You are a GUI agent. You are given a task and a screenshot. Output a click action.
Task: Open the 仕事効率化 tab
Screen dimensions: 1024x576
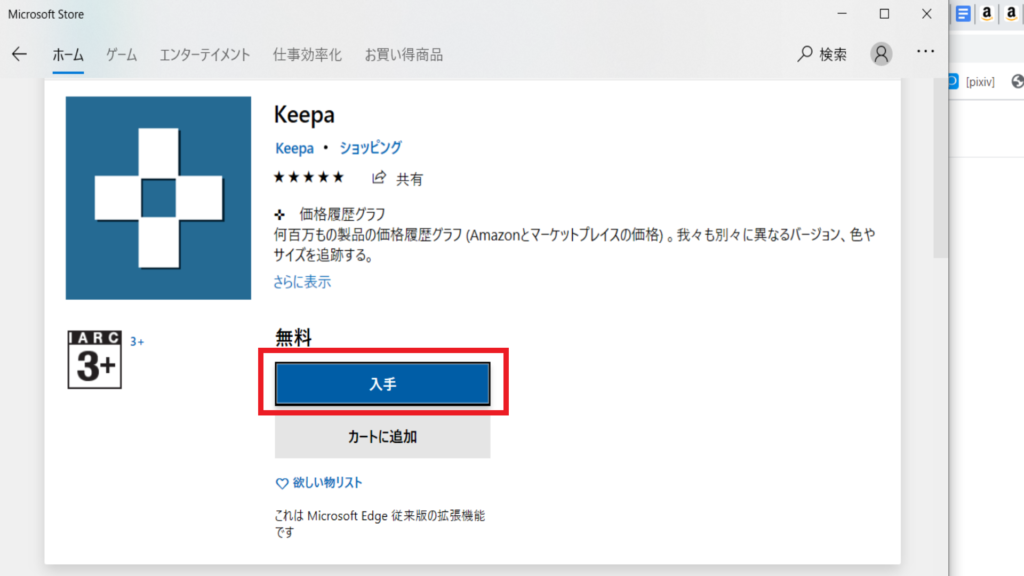pyautogui.click(x=307, y=55)
